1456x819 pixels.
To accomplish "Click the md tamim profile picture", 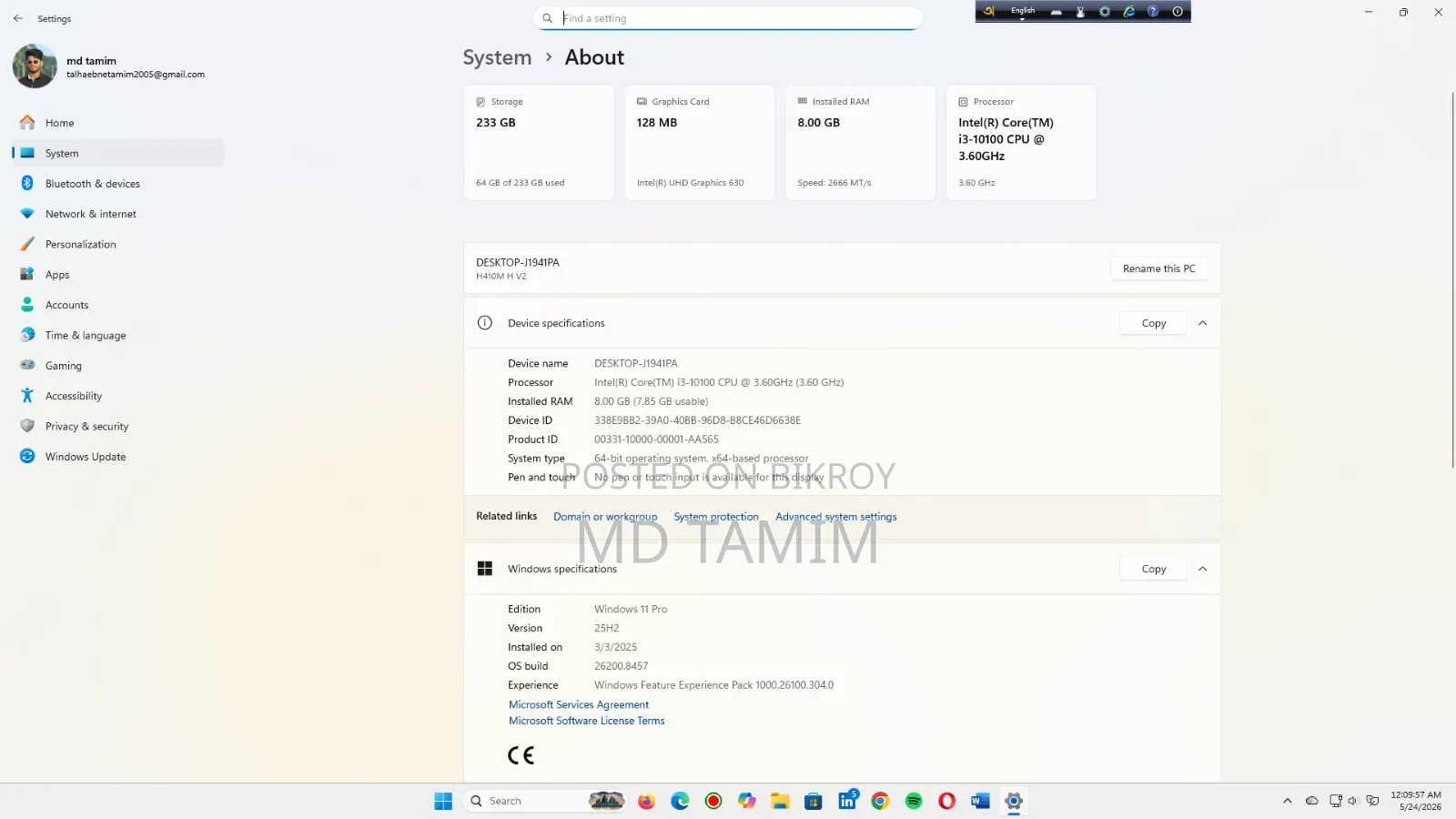I will [x=35, y=66].
